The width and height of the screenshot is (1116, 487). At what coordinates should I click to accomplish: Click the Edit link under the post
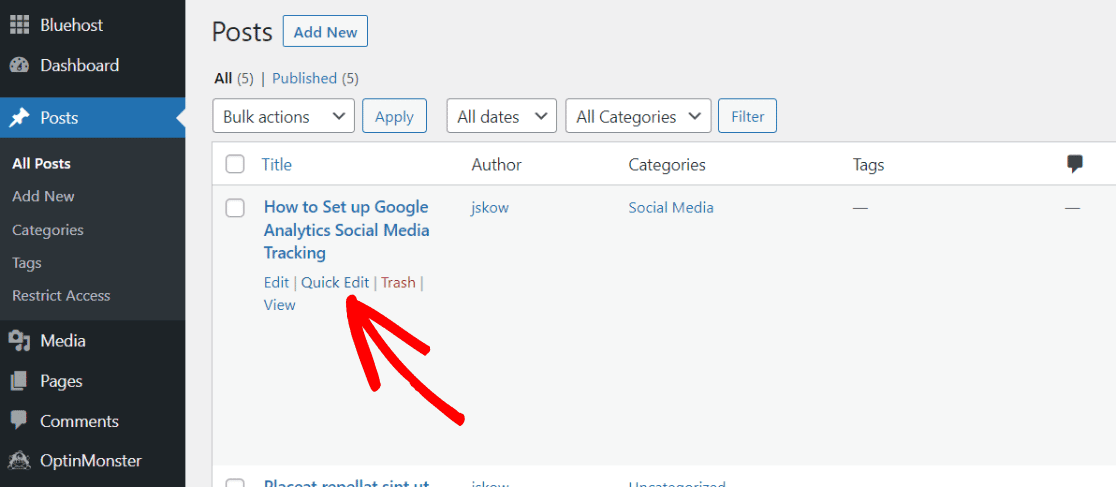[276, 283]
